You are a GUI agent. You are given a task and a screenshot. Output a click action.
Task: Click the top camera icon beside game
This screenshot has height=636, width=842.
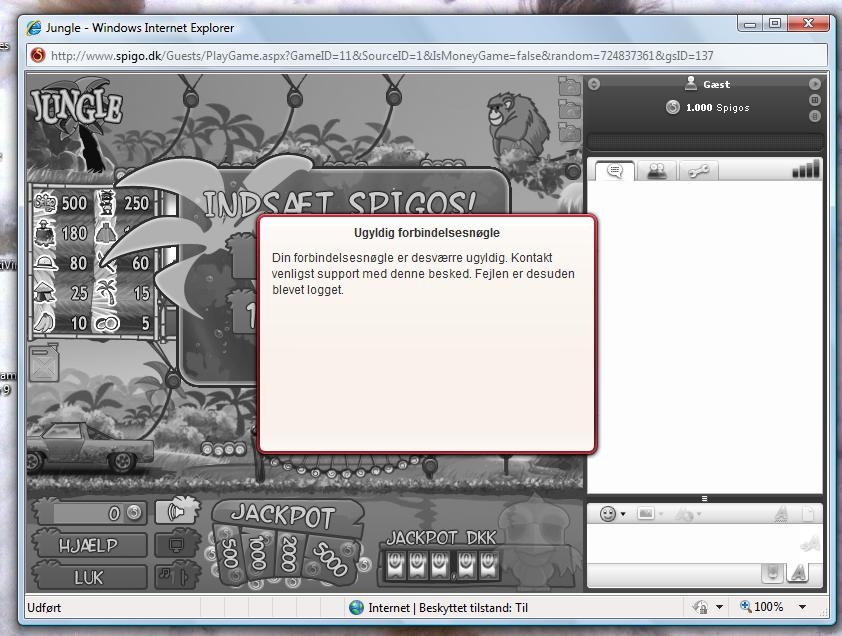pyautogui.click(x=568, y=87)
